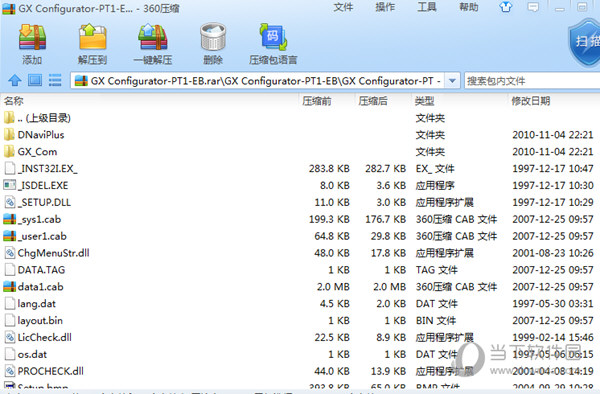Click the PROCHECK.dll file icon
The image size is (600, 394).
pos(10,371)
